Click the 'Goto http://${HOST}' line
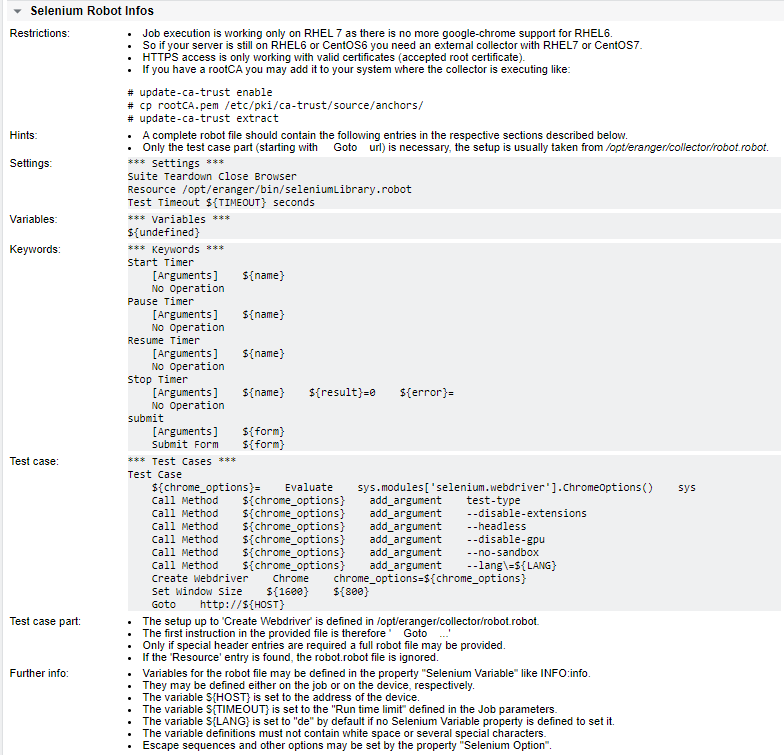784x755 pixels. pos(218,604)
